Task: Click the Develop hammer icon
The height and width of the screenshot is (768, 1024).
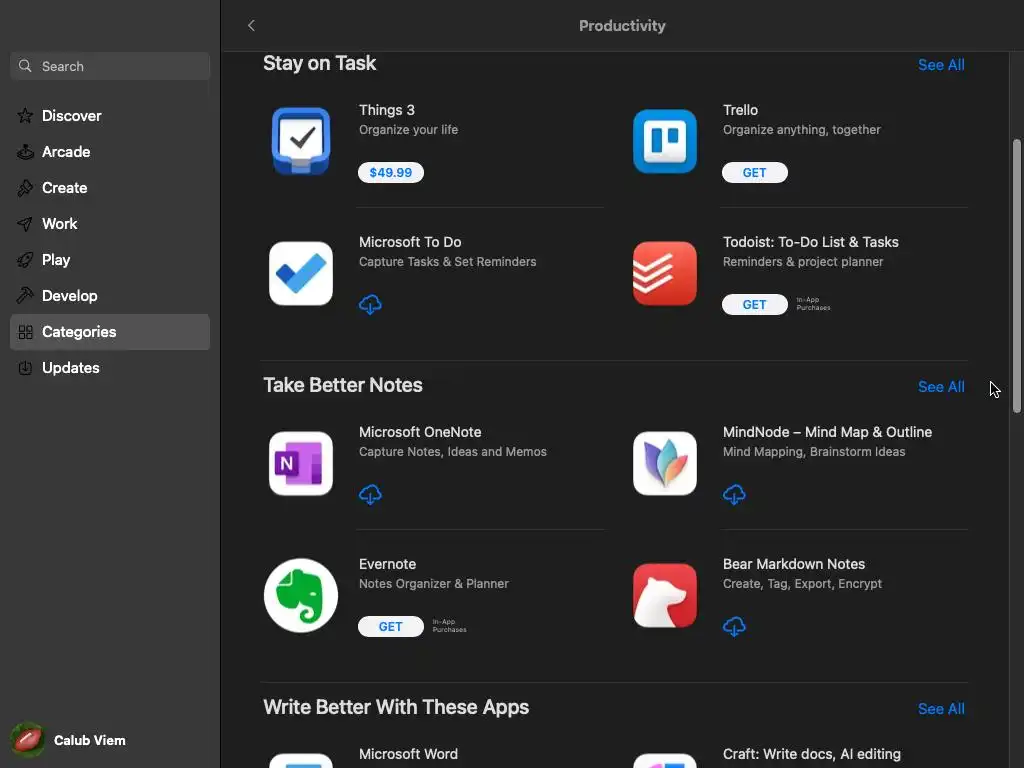Action: [x=25, y=296]
